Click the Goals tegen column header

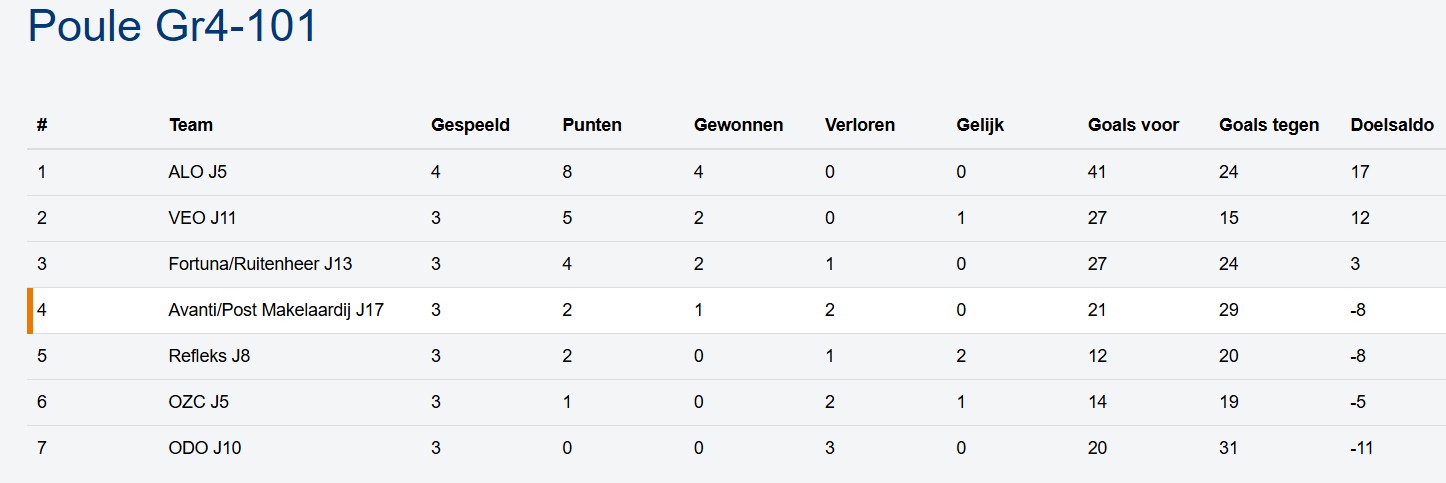click(1269, 125)
